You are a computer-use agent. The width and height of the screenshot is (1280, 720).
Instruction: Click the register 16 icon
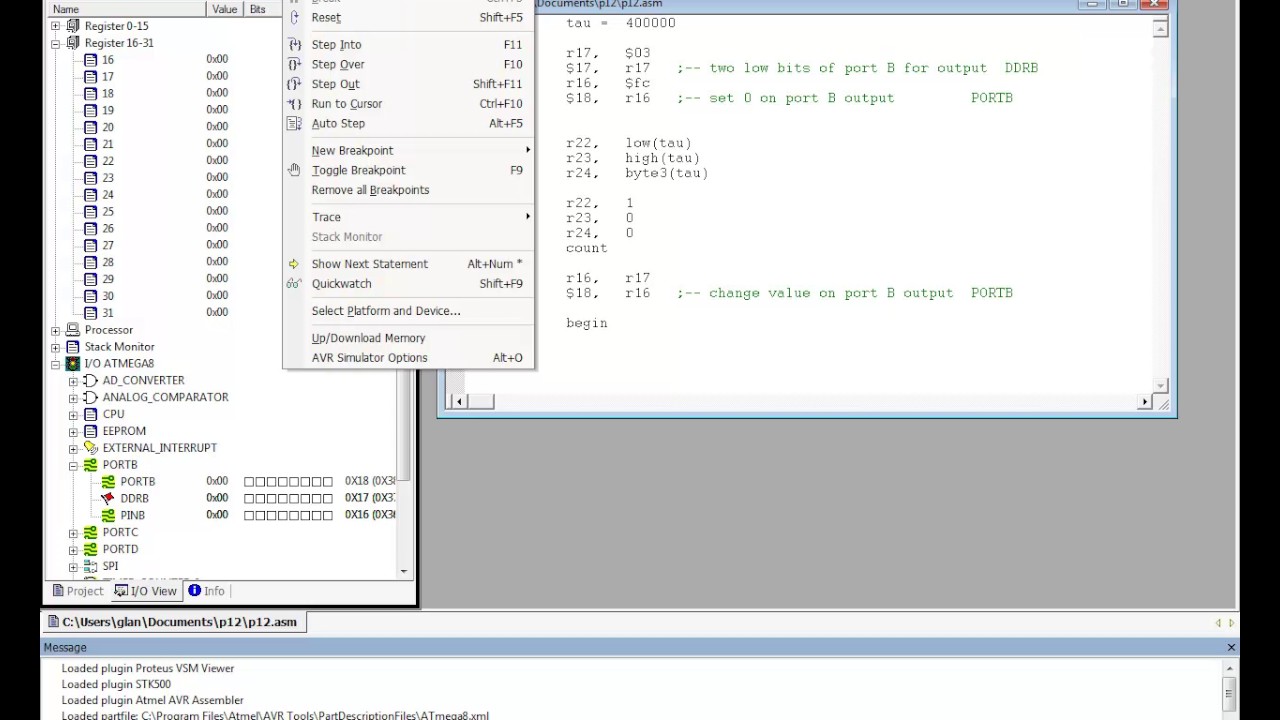pyautogui.click(x=91, y=59)
